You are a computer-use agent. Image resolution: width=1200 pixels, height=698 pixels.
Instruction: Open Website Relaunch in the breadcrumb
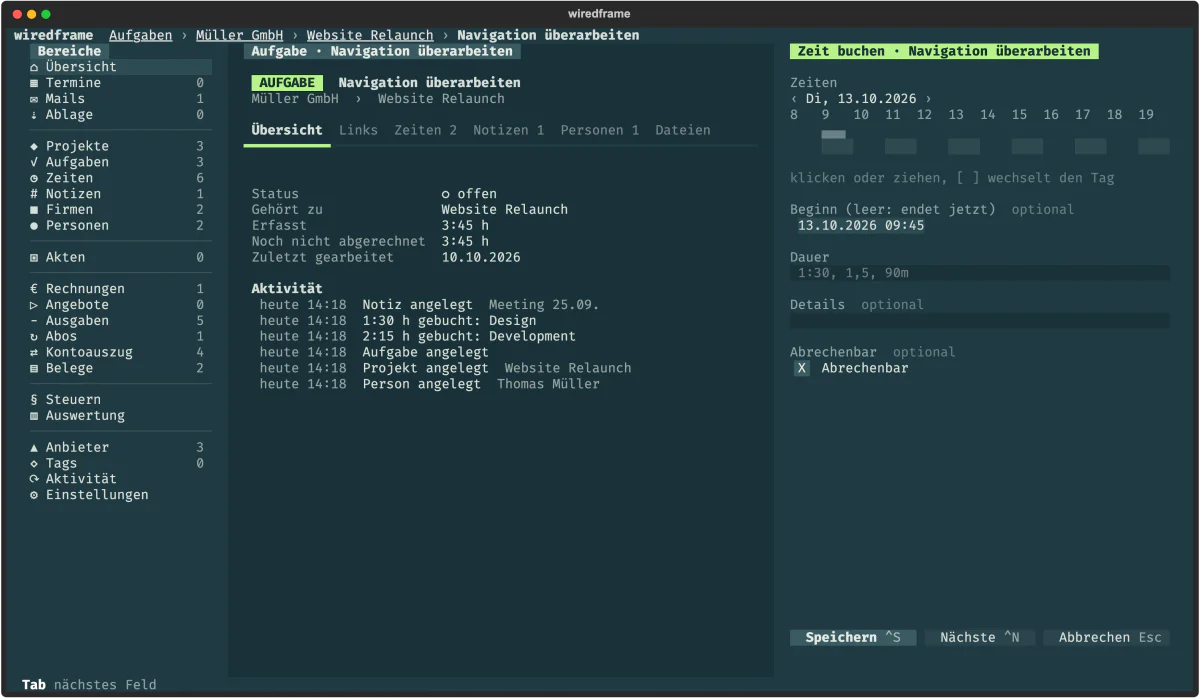(x=370, y=35)
